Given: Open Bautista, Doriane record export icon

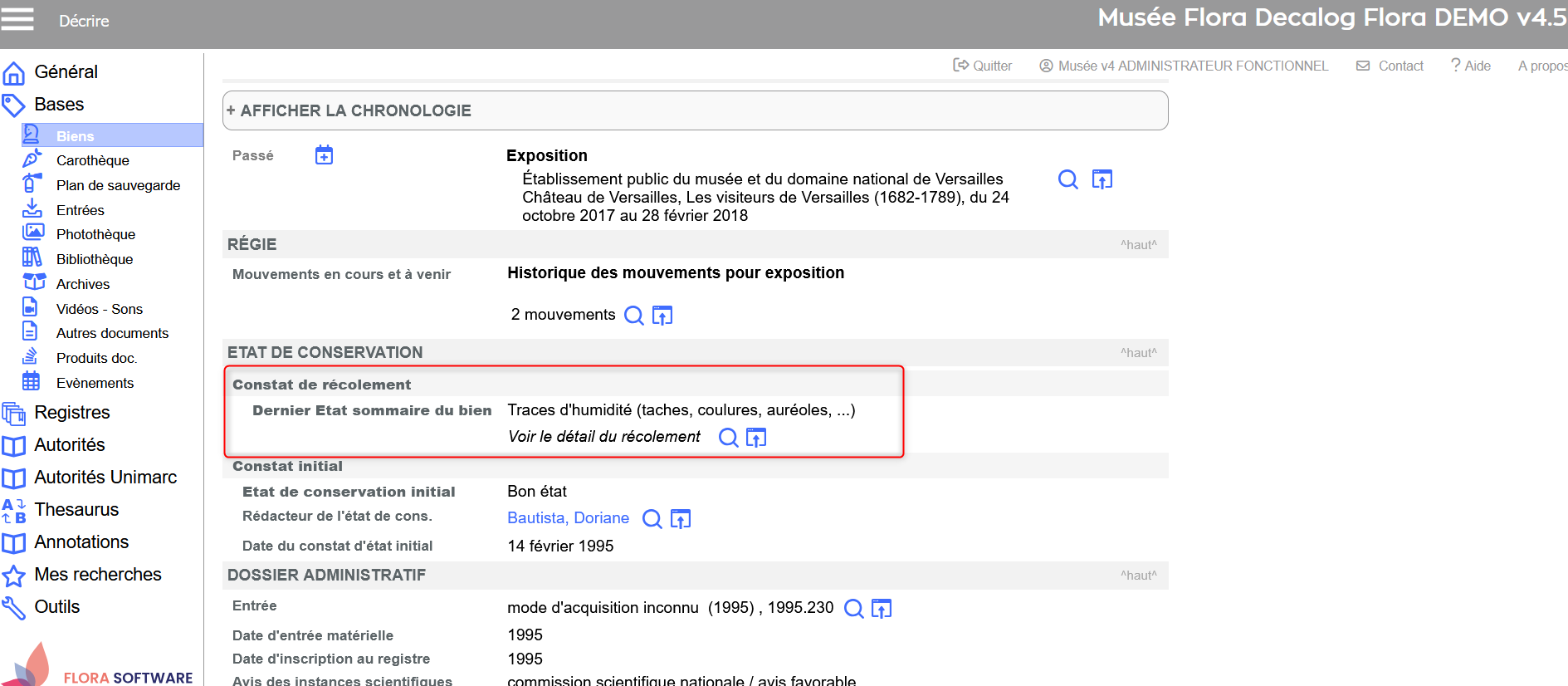Looking at the screenshot, I should point(681,519).
